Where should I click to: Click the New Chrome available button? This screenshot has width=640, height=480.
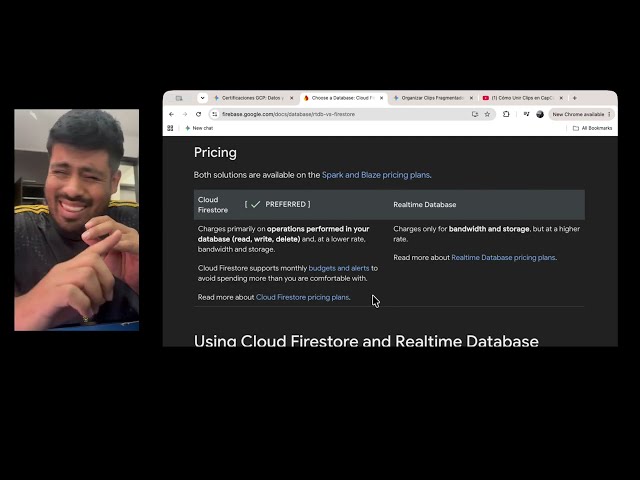(x=581, y=114)
